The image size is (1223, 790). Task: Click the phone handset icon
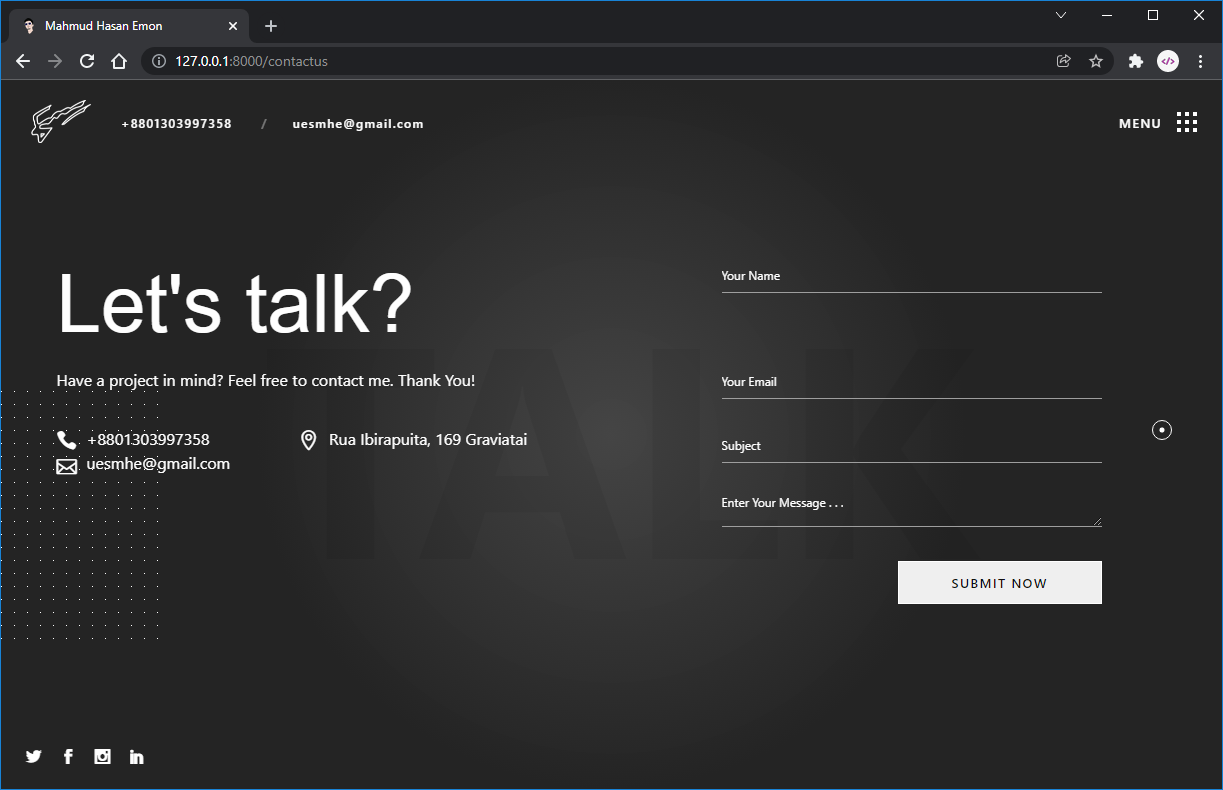point(67,440)
